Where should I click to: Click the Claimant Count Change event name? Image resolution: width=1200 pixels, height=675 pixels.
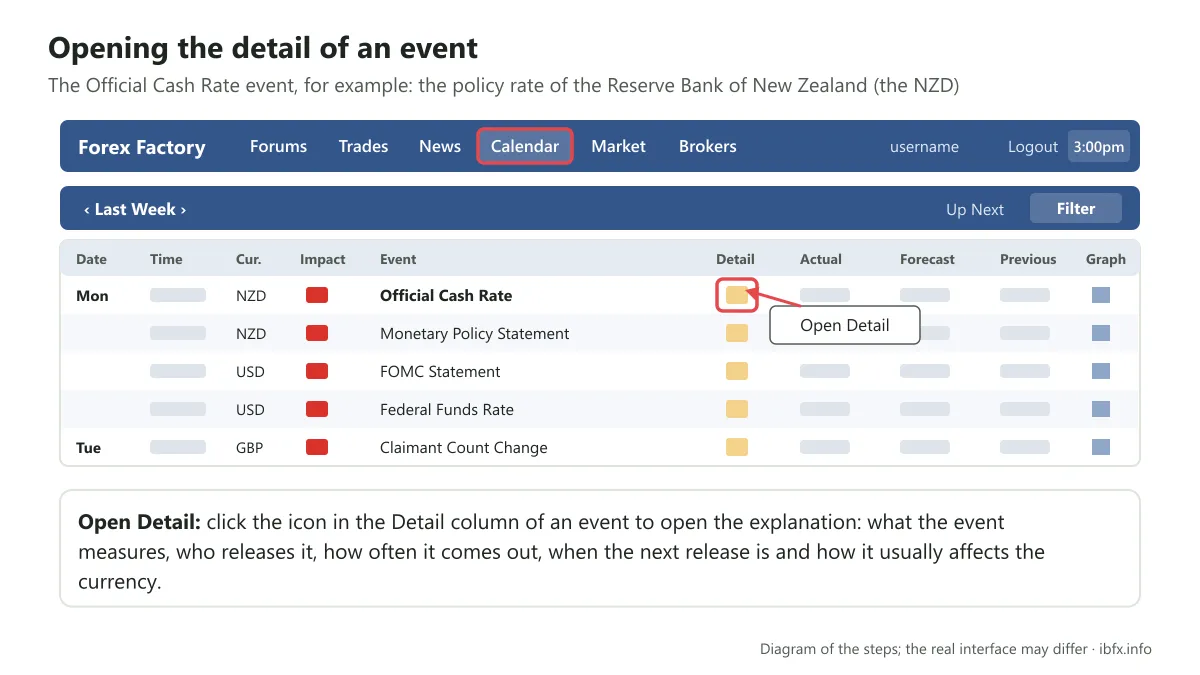coord(464,447)
